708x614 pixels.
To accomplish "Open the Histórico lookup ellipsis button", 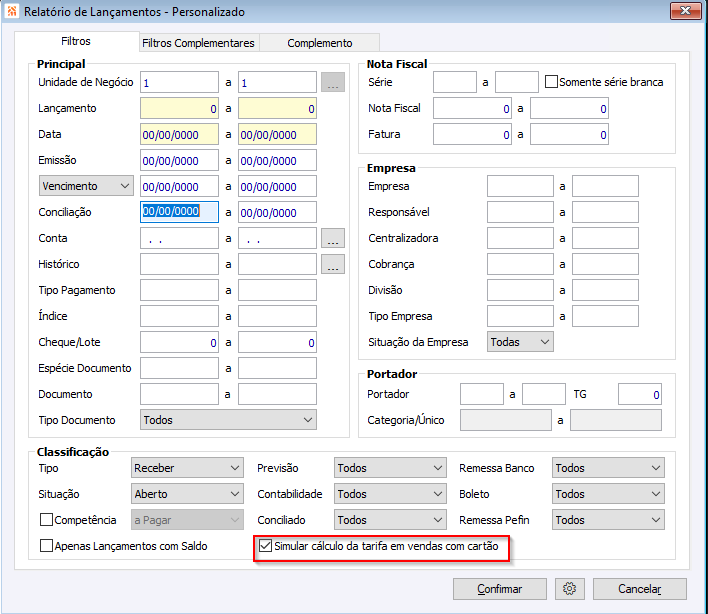I will click(x=333, y=264).
